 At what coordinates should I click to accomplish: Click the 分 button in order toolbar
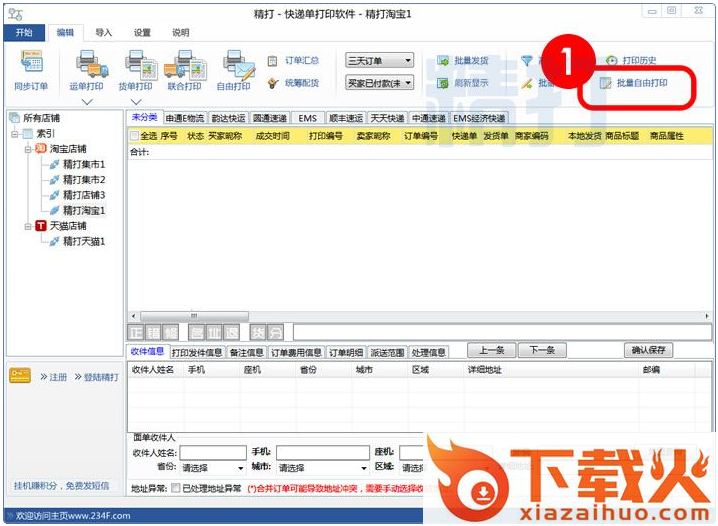(275, 332)
